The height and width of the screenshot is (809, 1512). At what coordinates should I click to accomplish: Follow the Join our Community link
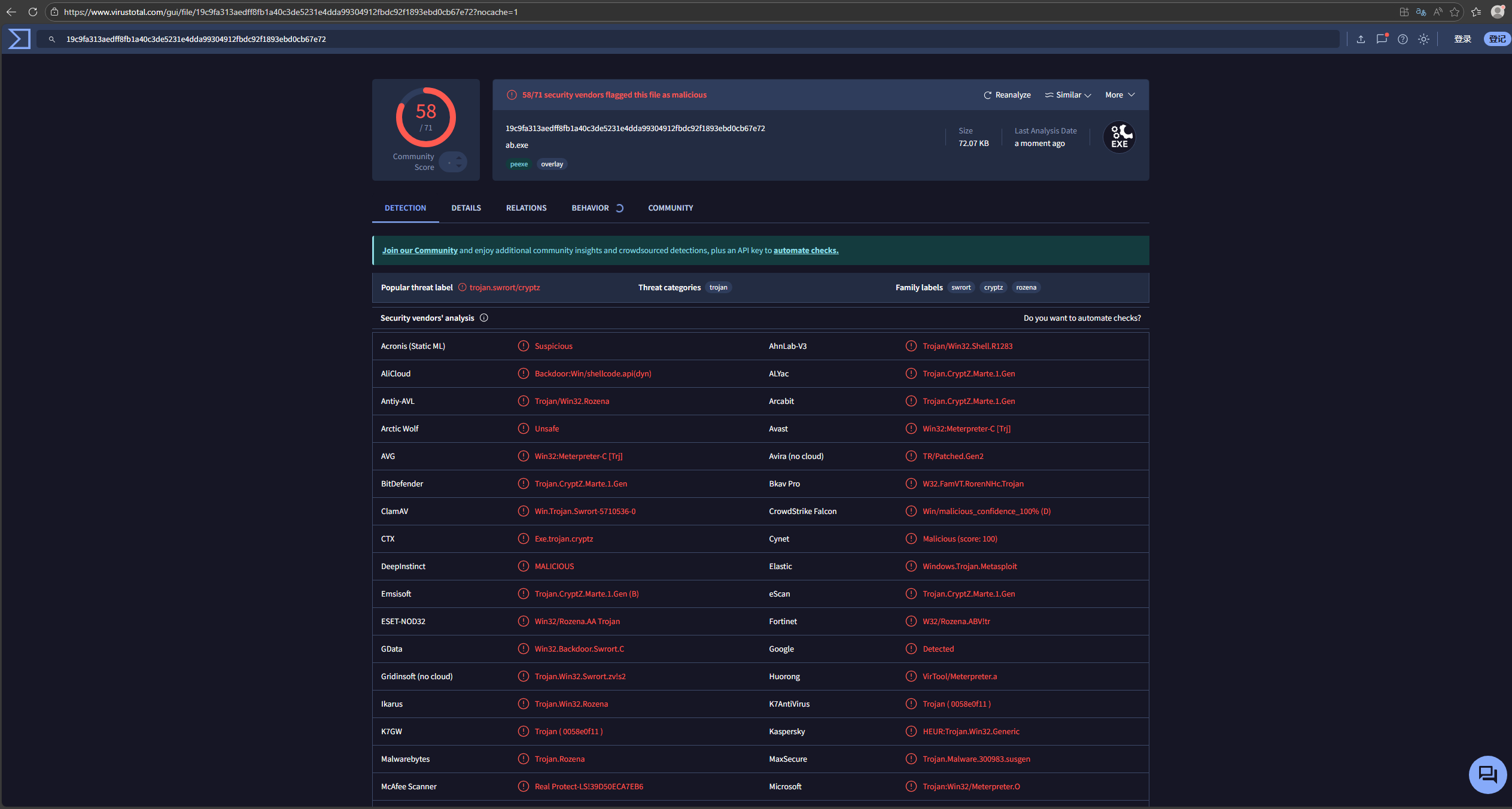[x=419, y=251]
